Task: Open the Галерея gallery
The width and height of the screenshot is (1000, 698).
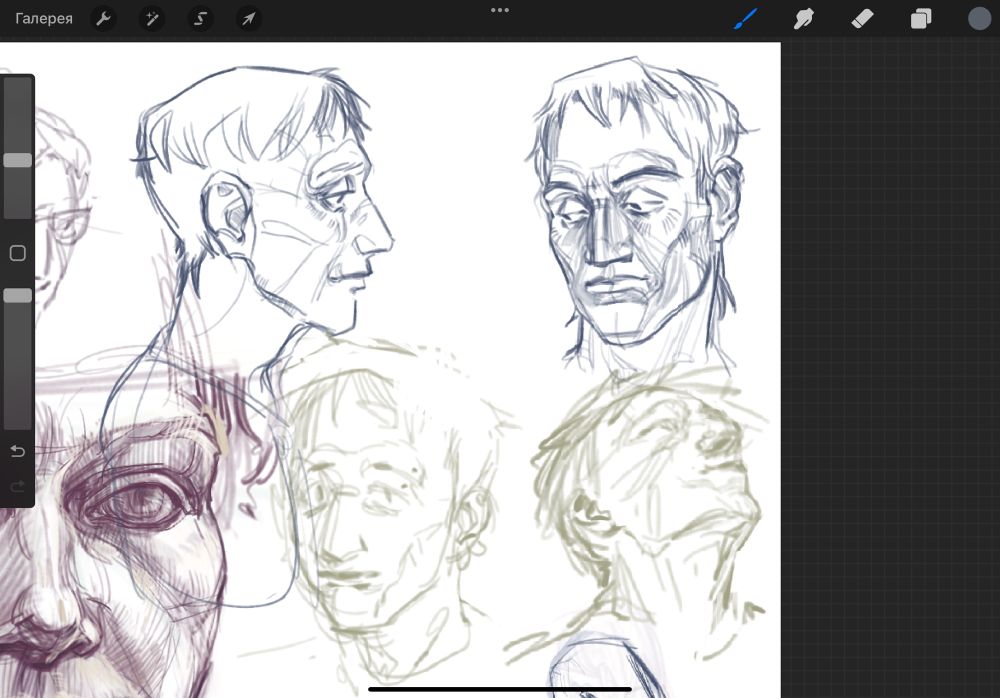Action: 44,19
